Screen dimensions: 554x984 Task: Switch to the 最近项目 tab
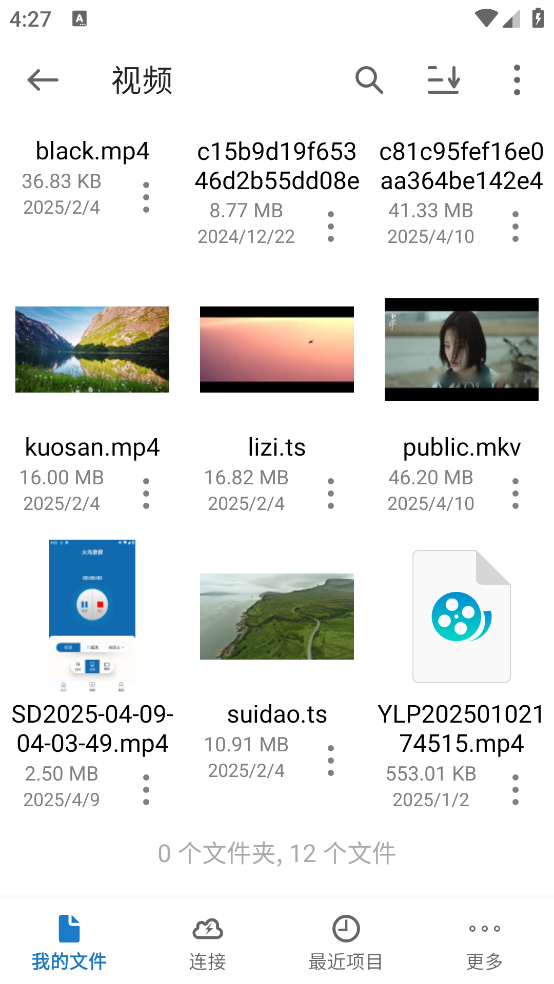pos(346,941)
